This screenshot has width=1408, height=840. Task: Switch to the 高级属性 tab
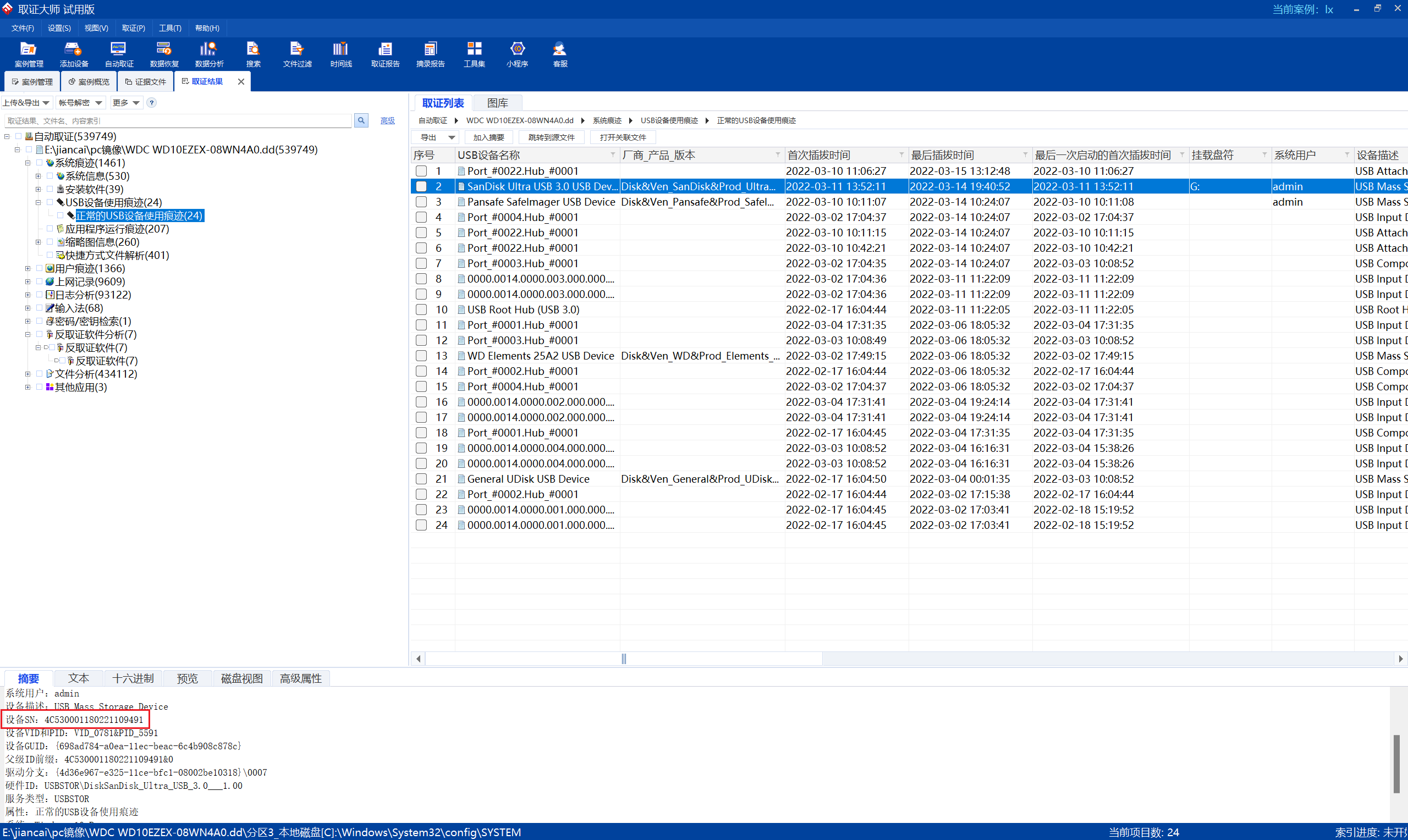301,679
